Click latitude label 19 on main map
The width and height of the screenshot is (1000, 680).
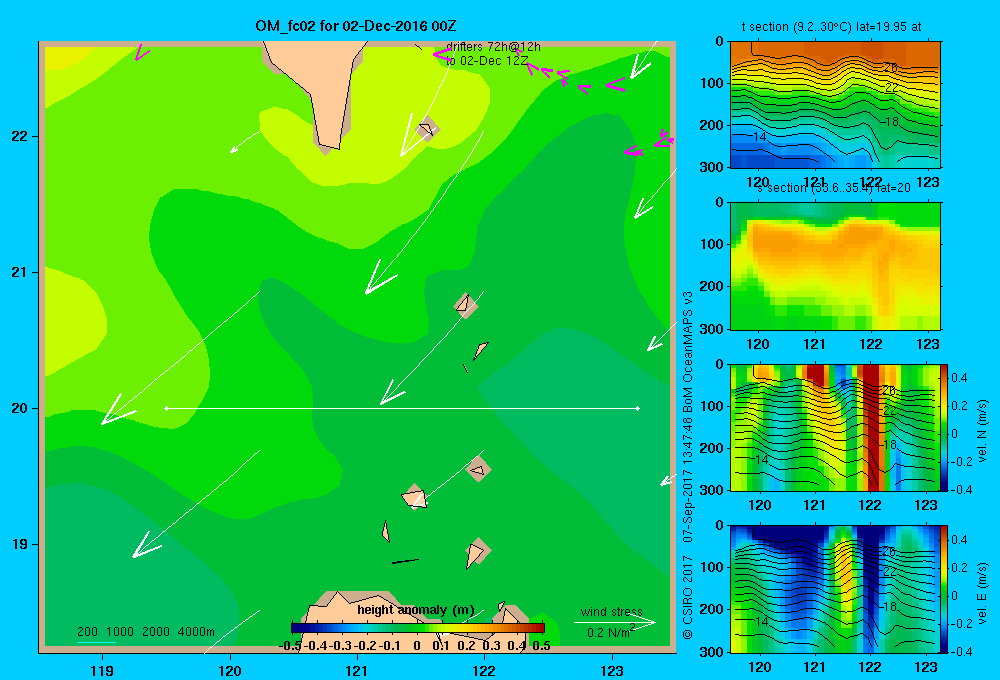click(x=20, y=544)
